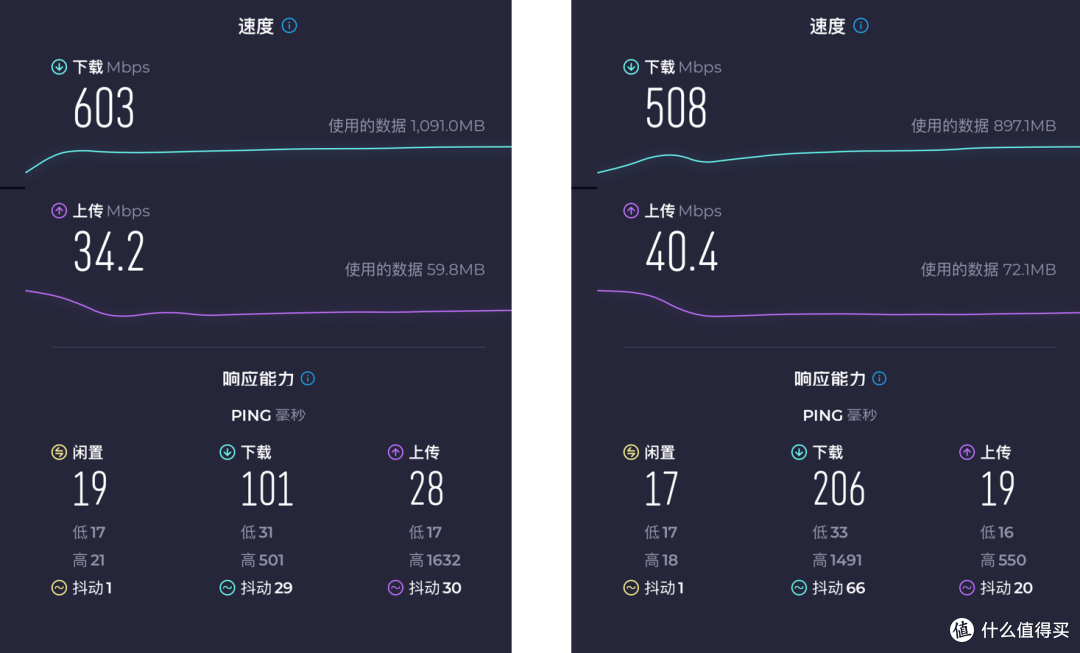Click upload arrow icon next to 上传 Mbps, left panel
1080x653 pixels.
tap(59, 211)
